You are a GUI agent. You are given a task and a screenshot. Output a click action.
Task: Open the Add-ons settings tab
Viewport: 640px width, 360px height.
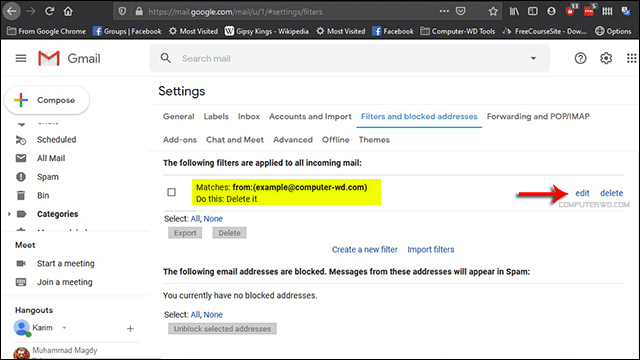coord(180,140)
